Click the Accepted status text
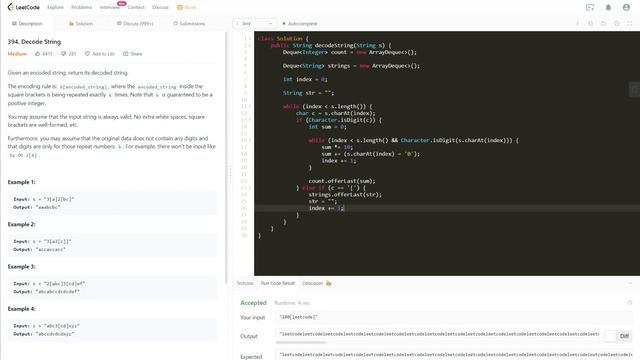Viewport: 640px width, 360px height. 253,303
